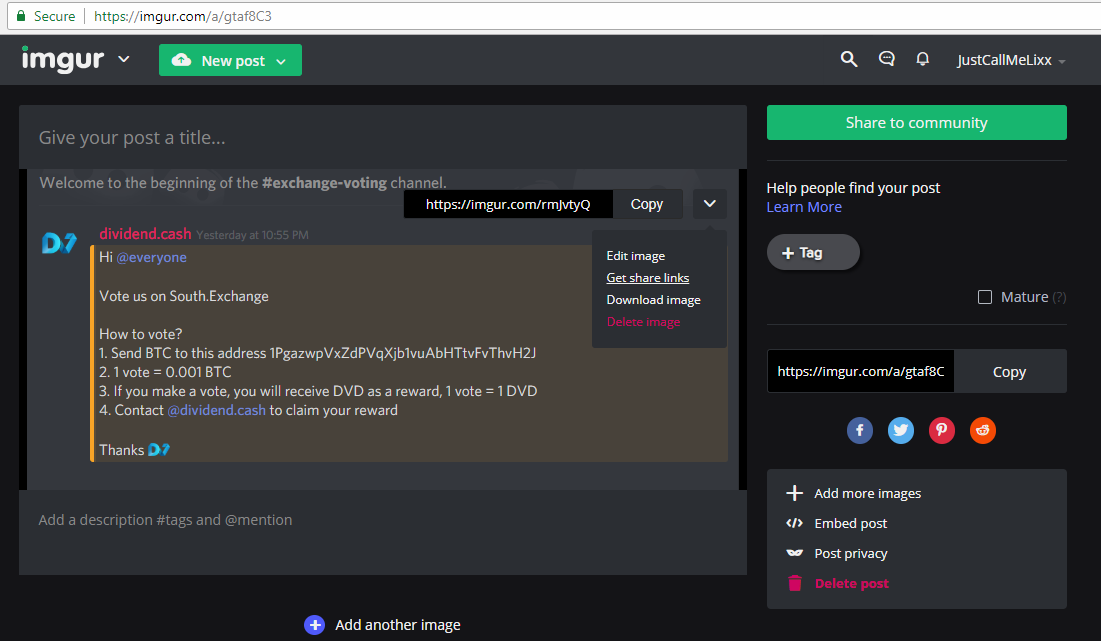Click the secure padlock icon

[21, 15]
